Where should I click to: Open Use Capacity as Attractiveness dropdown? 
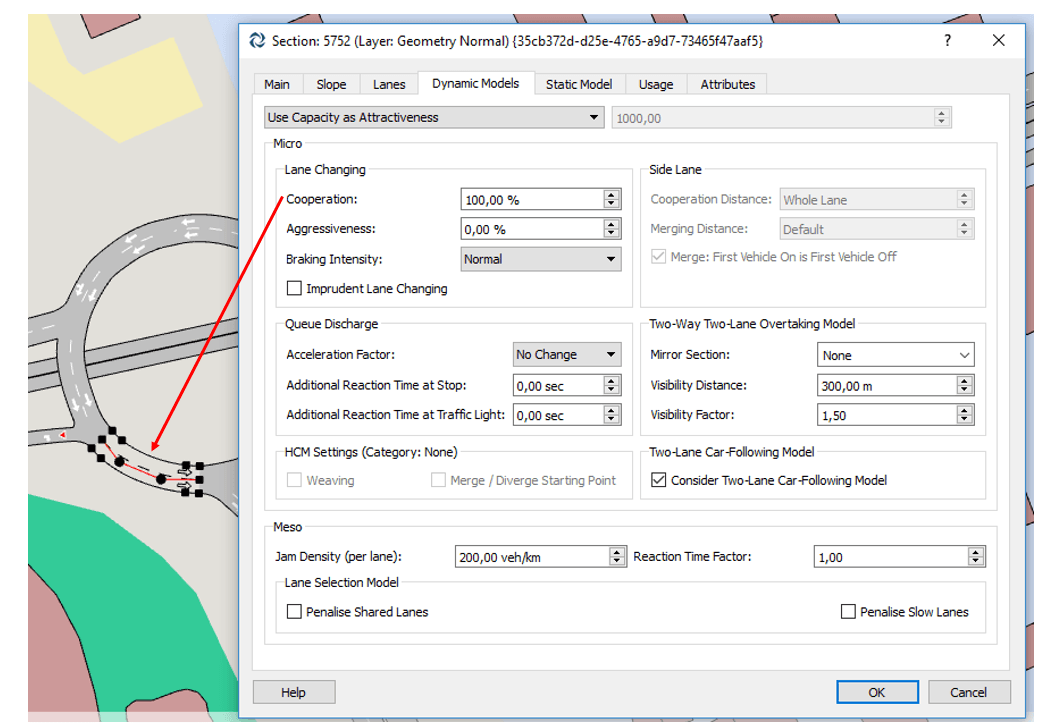[x=434, y=117]
